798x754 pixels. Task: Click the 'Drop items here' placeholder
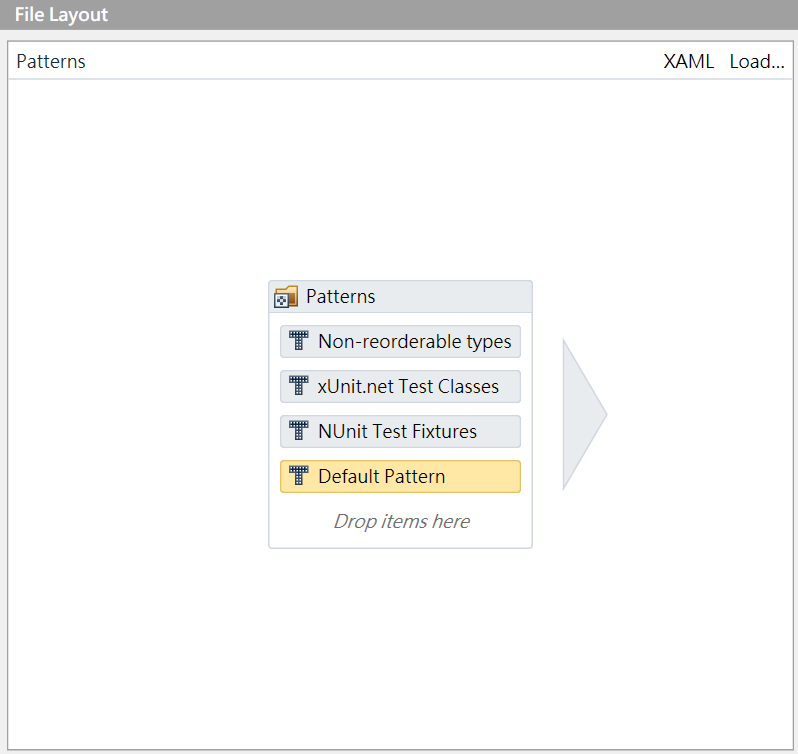(x=401, y=521)
